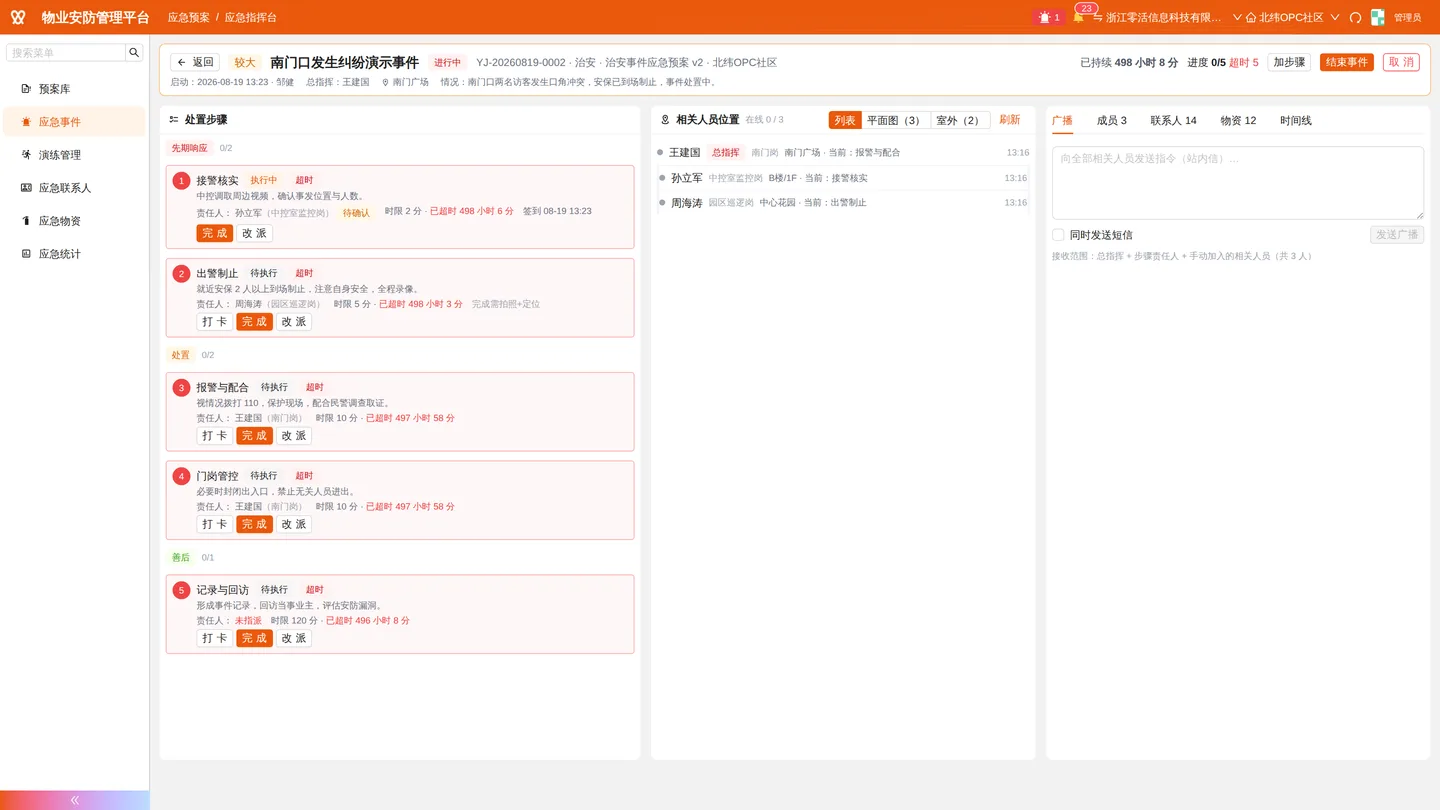Open the 联系人 14 tab
The height and width of the screenshot is (810, 1440).
[1173, 120]
